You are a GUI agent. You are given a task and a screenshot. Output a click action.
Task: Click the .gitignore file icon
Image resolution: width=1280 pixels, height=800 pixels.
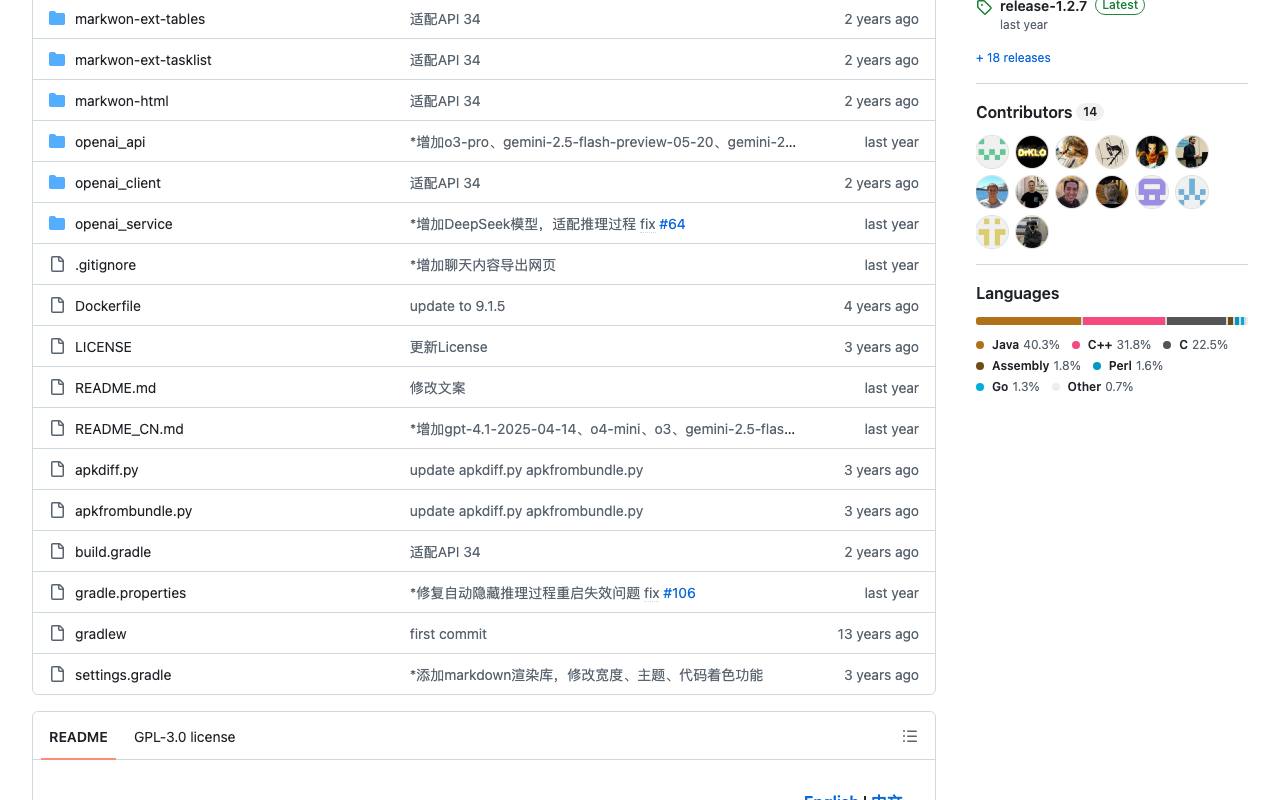pos(57,265)
